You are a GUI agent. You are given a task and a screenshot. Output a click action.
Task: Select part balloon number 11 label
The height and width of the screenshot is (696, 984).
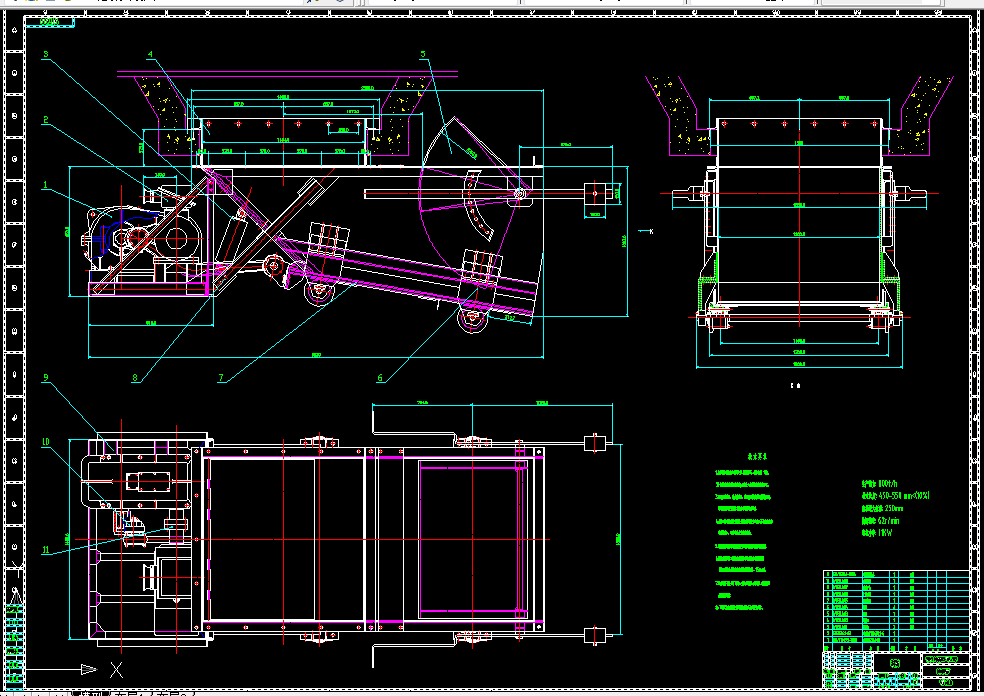click(46, 550)
